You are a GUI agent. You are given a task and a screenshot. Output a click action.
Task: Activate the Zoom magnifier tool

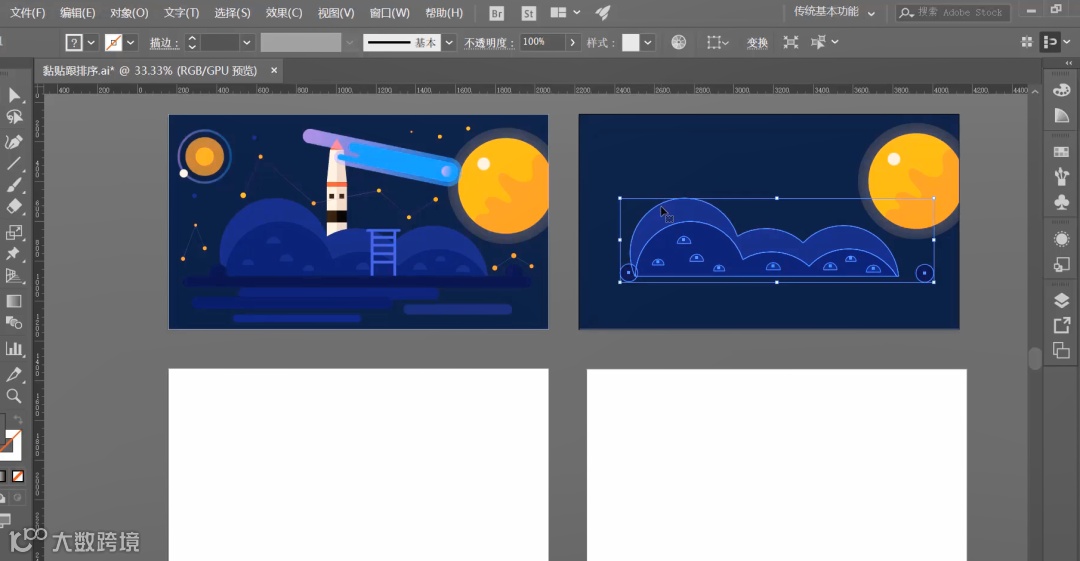[x=14, y=396]
